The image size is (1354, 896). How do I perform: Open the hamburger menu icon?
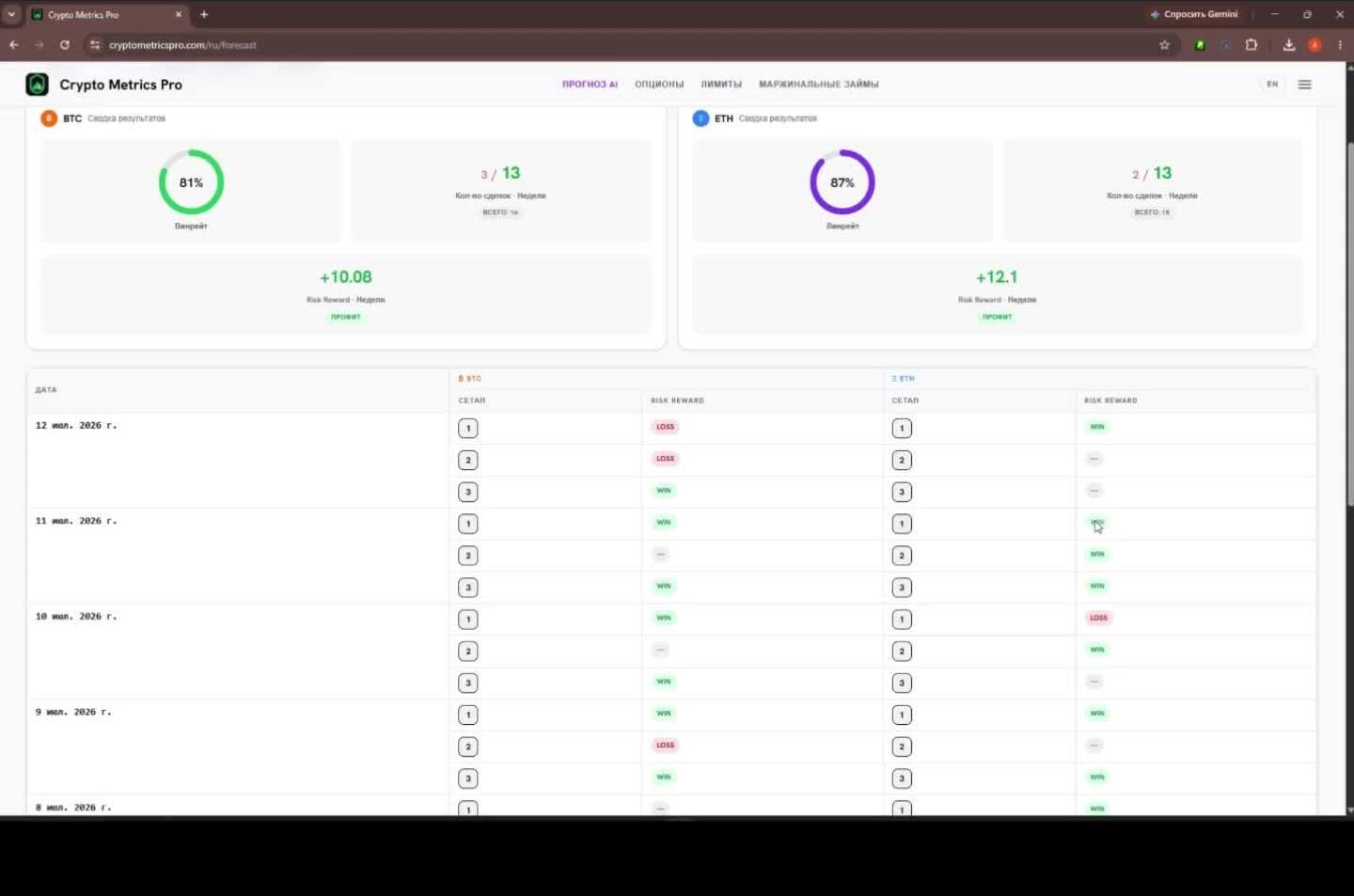coord(1304,85)
